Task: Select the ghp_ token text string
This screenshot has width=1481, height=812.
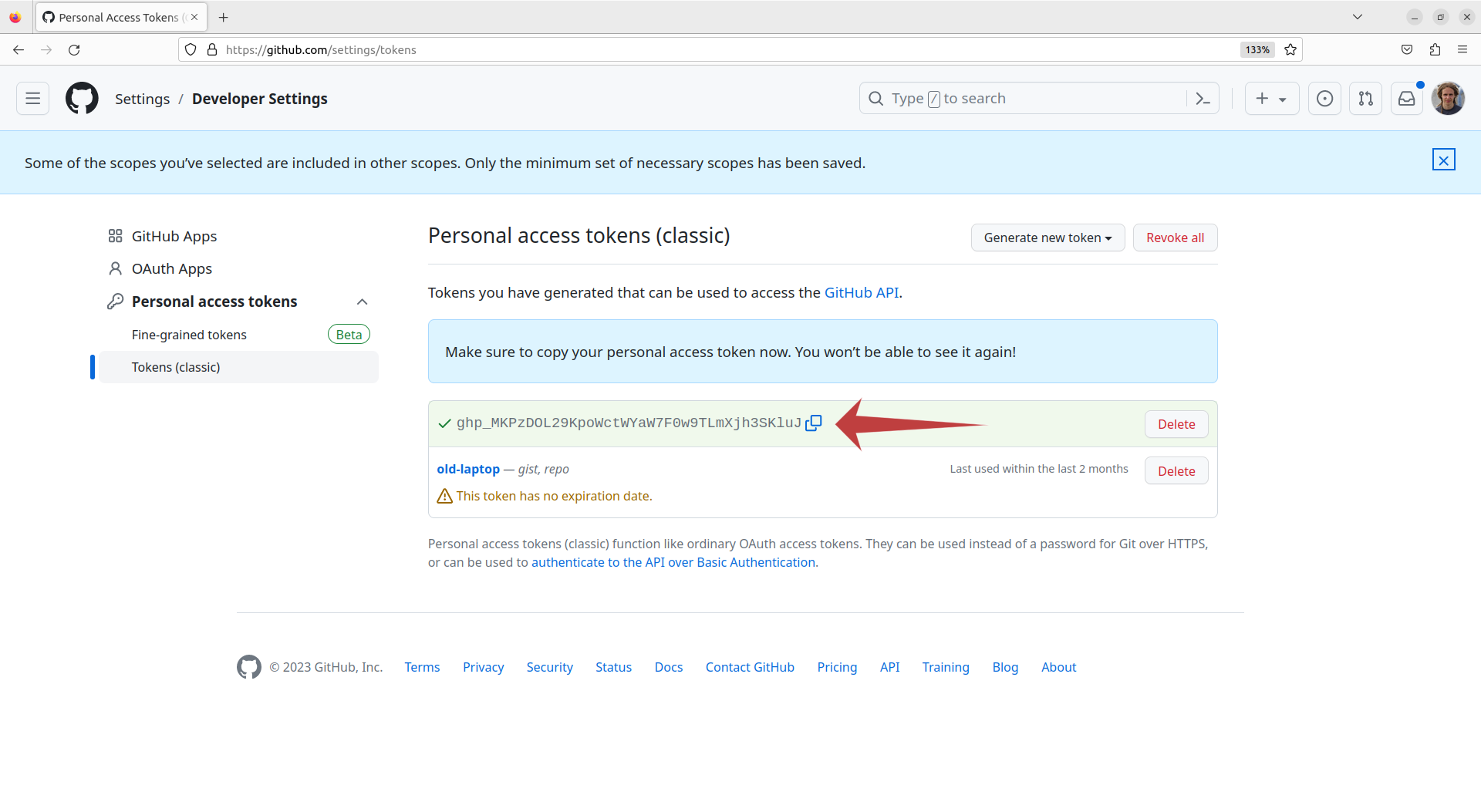Action: 629,423
